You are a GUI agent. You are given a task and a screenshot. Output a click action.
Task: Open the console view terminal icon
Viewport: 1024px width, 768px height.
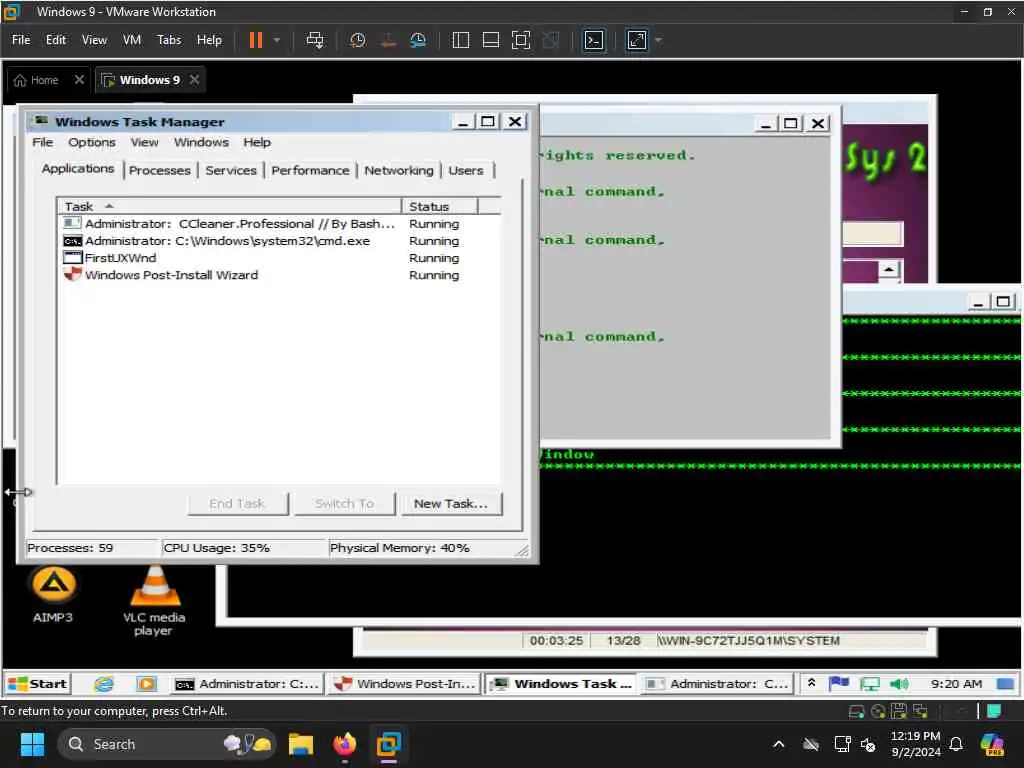[593, 40]
